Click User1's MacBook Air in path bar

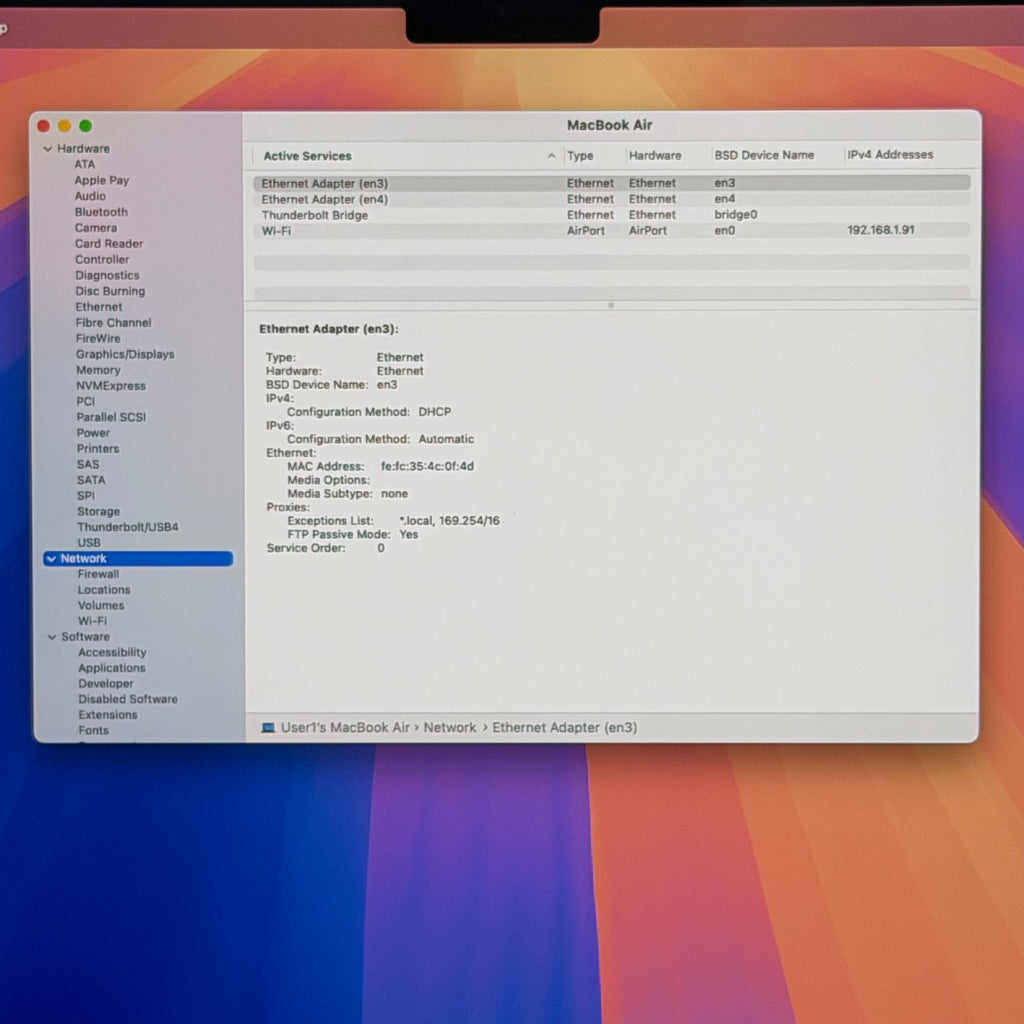click(x=345, y=728)
